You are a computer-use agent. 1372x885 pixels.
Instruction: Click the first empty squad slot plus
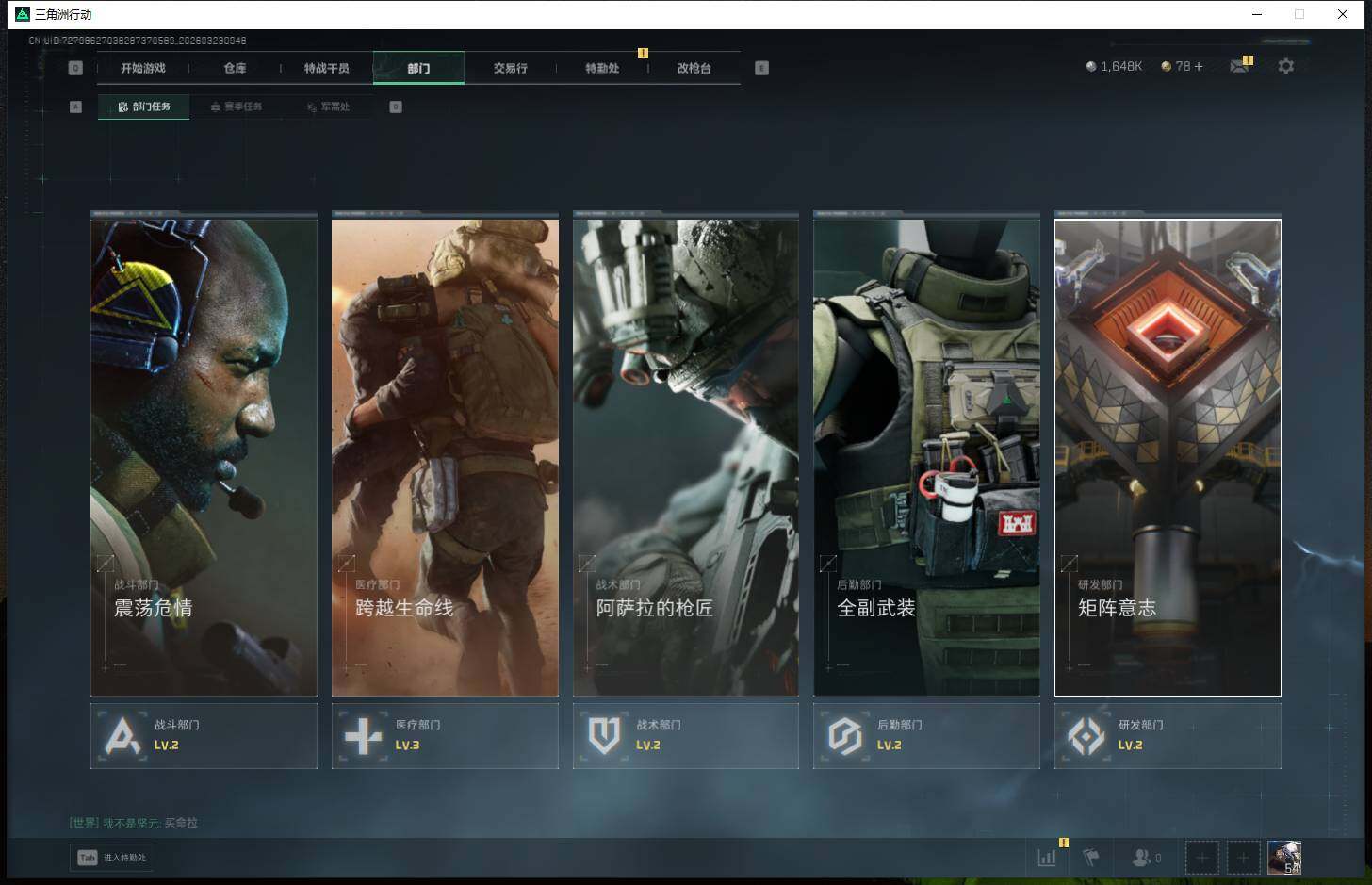(1201, 858)
